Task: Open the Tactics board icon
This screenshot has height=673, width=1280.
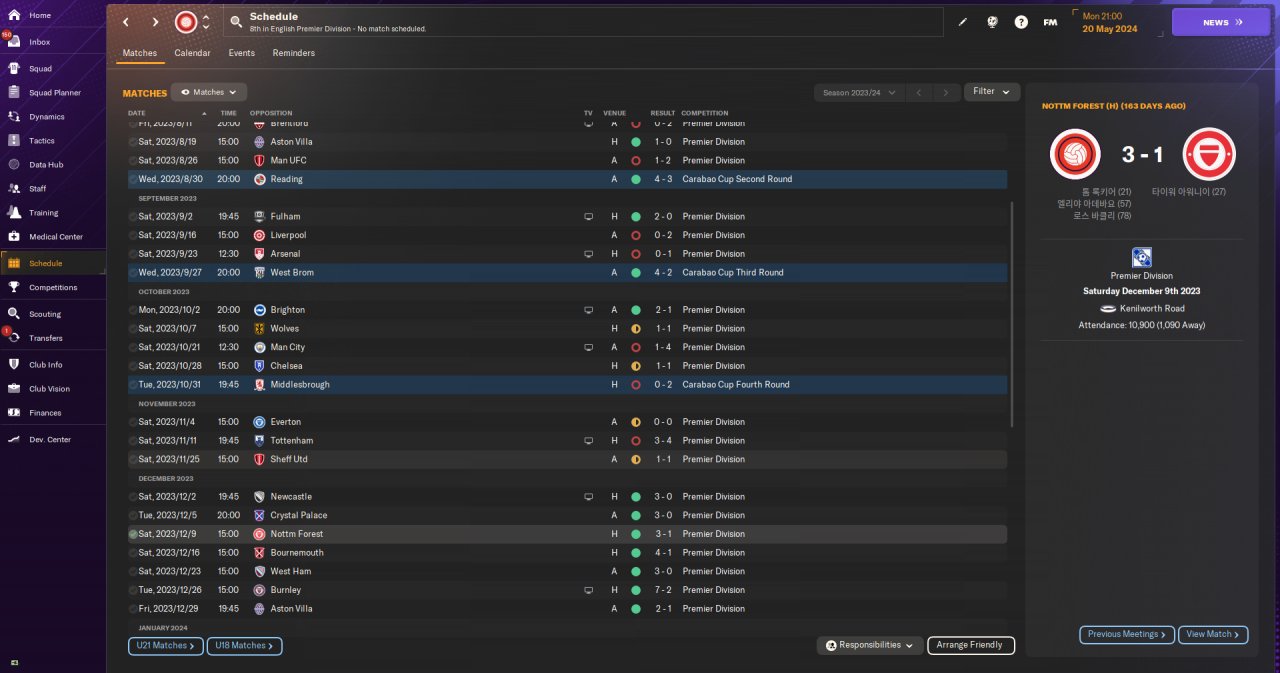Action: (14, 141)
